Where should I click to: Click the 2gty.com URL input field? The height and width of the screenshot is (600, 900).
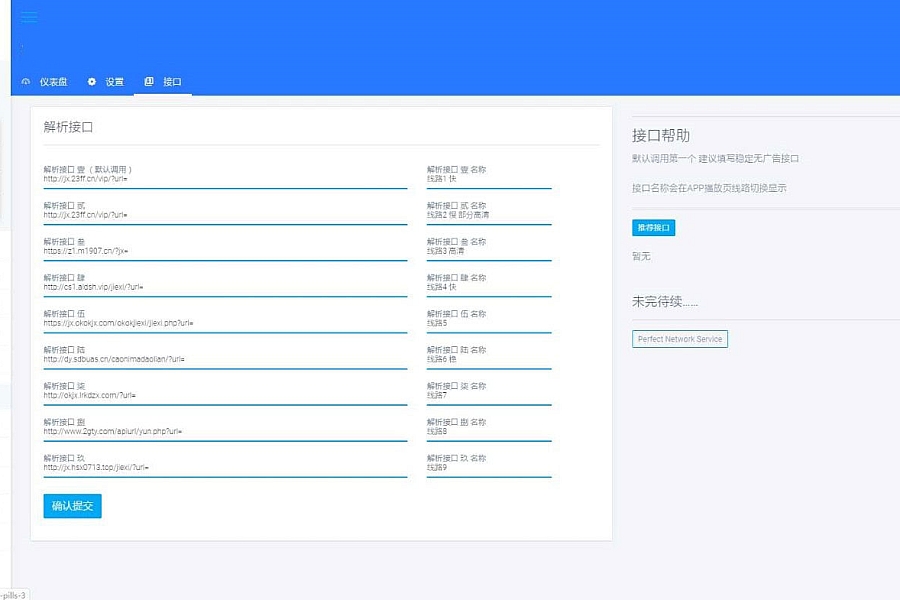(x=225, y=431)
